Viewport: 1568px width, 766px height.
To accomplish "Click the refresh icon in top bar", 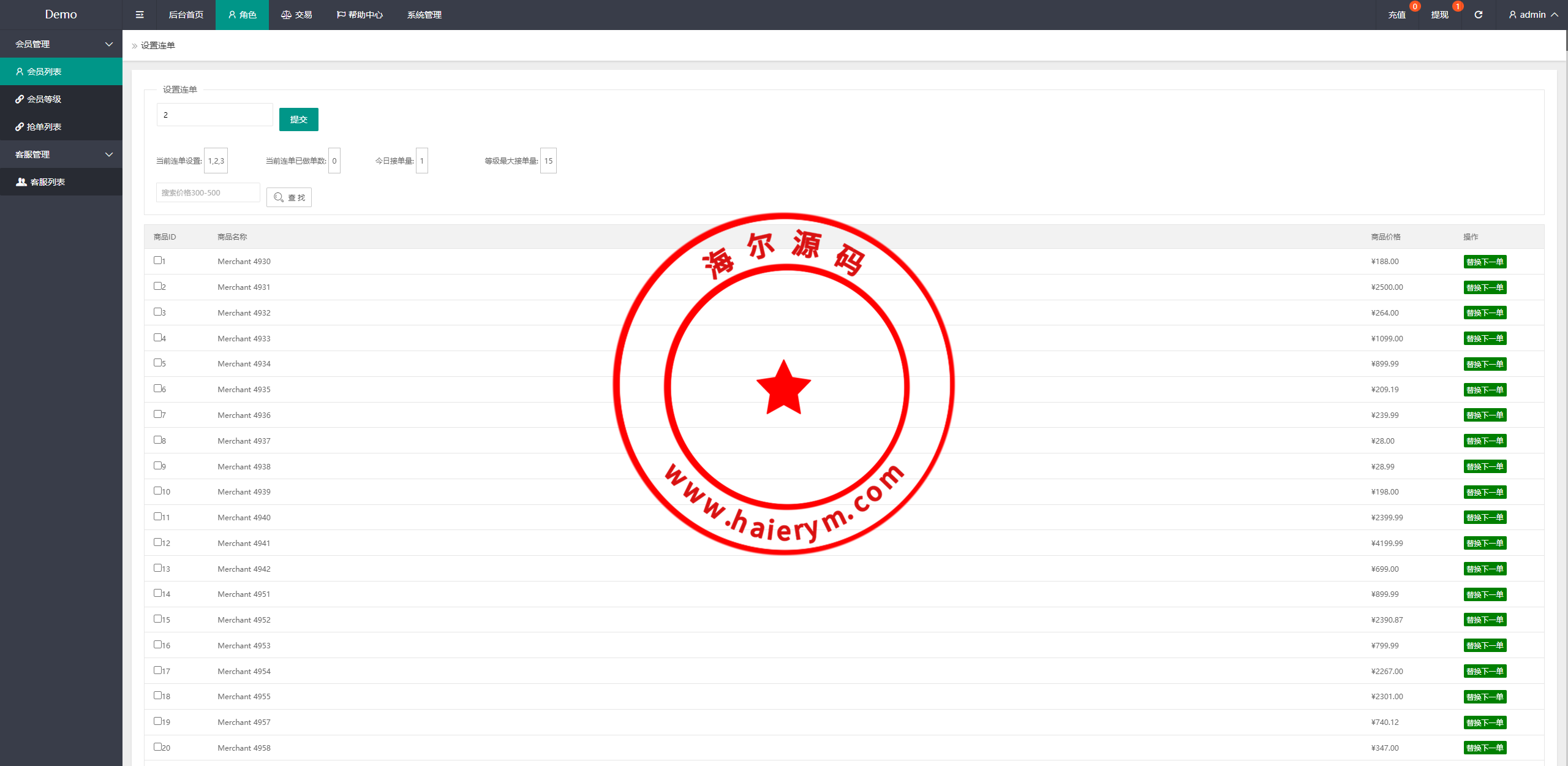I will point(1478,15).
